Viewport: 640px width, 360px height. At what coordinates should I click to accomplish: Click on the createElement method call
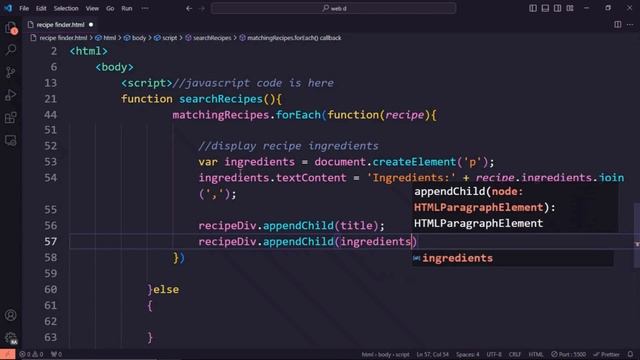[414, 162]
